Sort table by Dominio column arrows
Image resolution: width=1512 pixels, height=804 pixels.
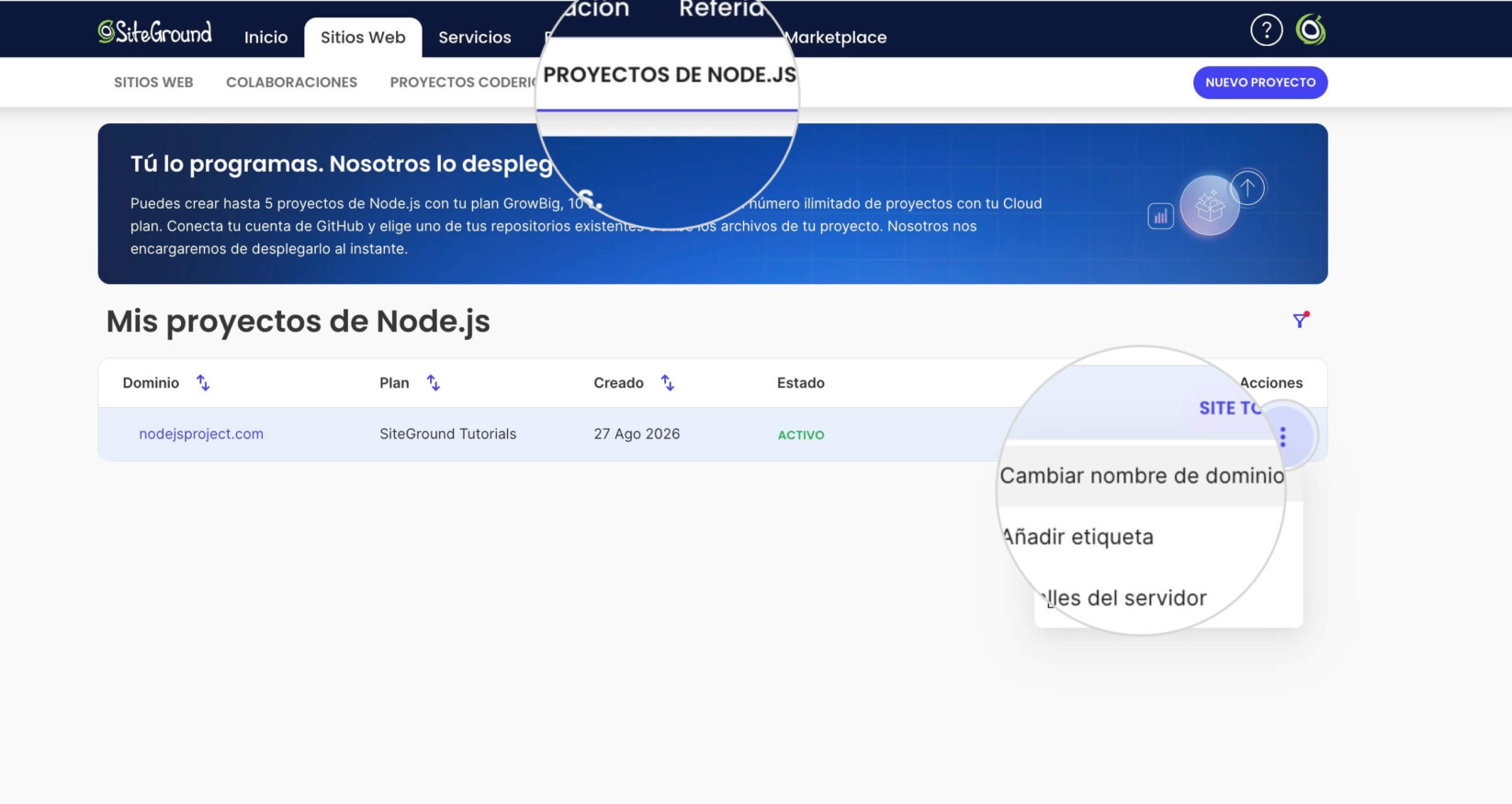(203, 383)
